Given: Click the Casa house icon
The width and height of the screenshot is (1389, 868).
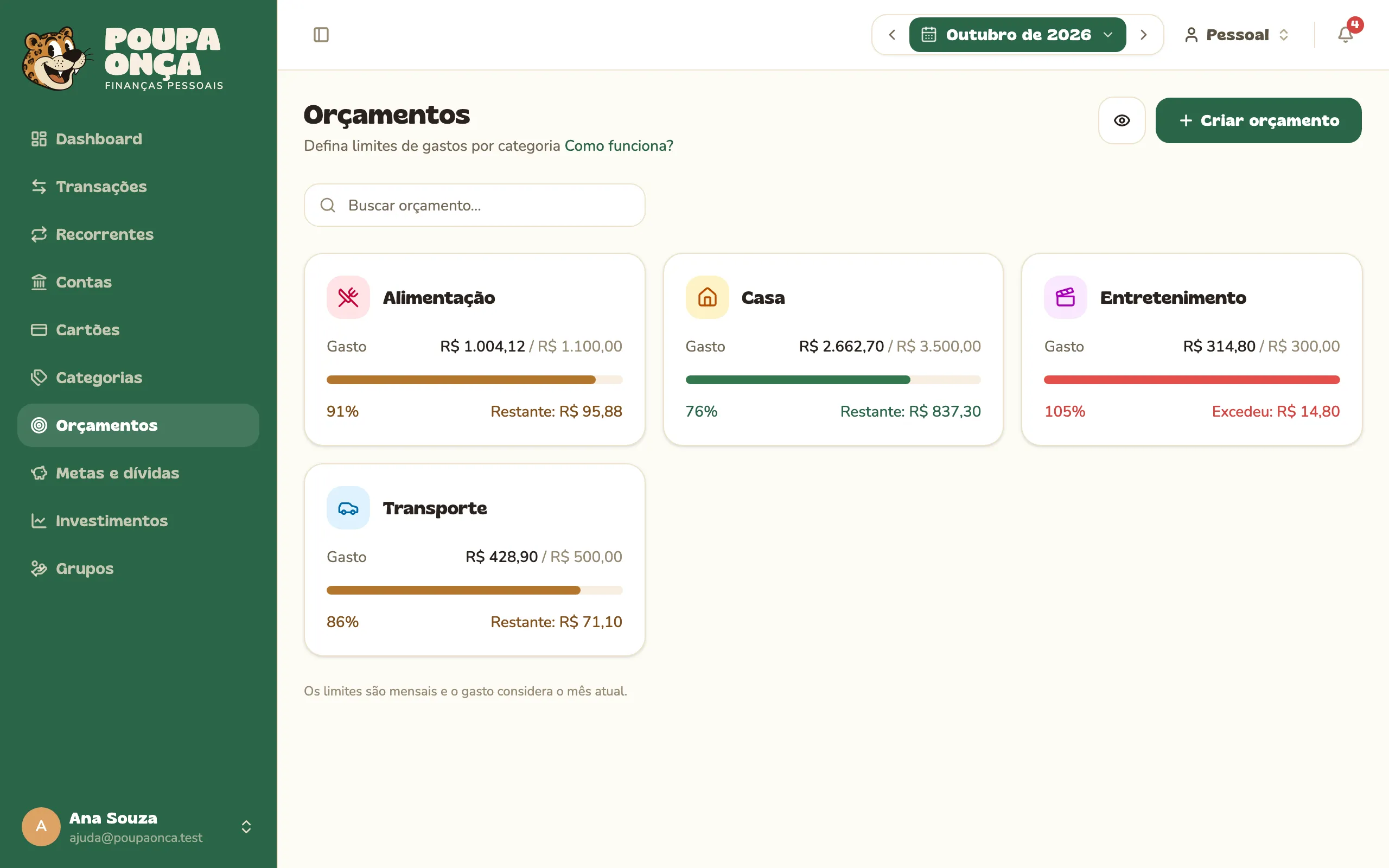Looking at the screenshot, I should point(707,297).
